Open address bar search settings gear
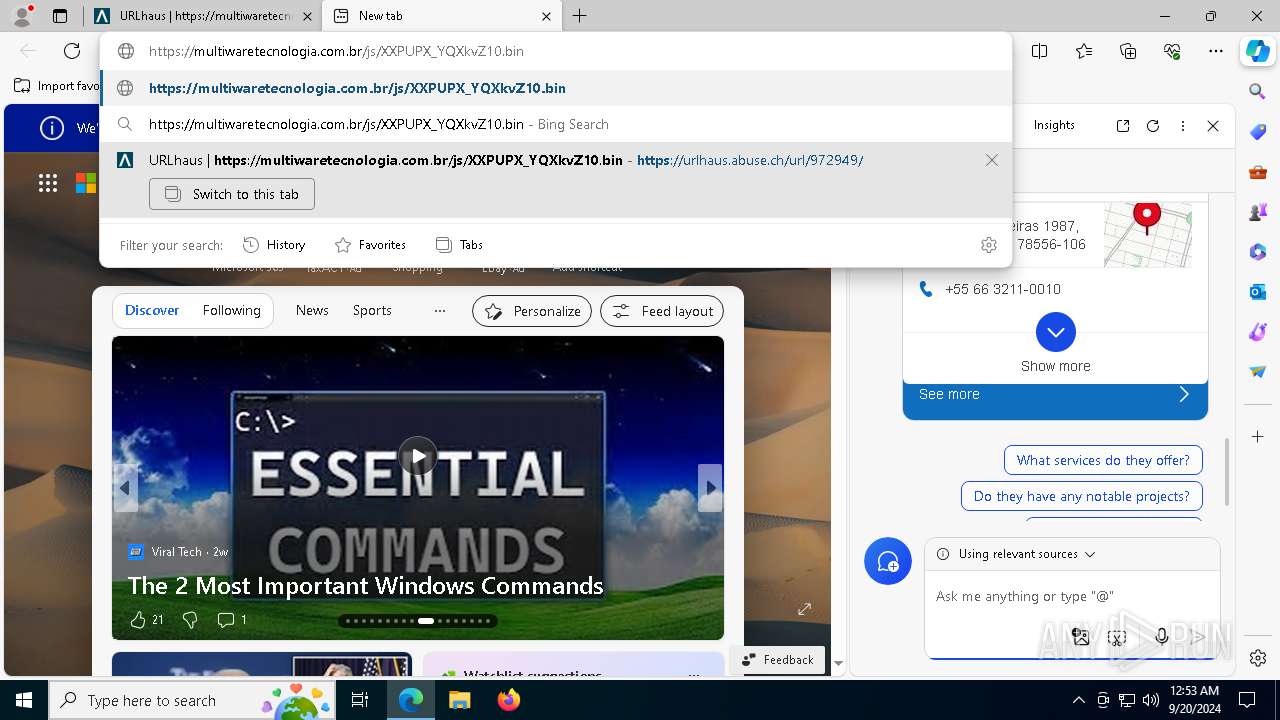 pyautogui.click(x=989, y=245)
